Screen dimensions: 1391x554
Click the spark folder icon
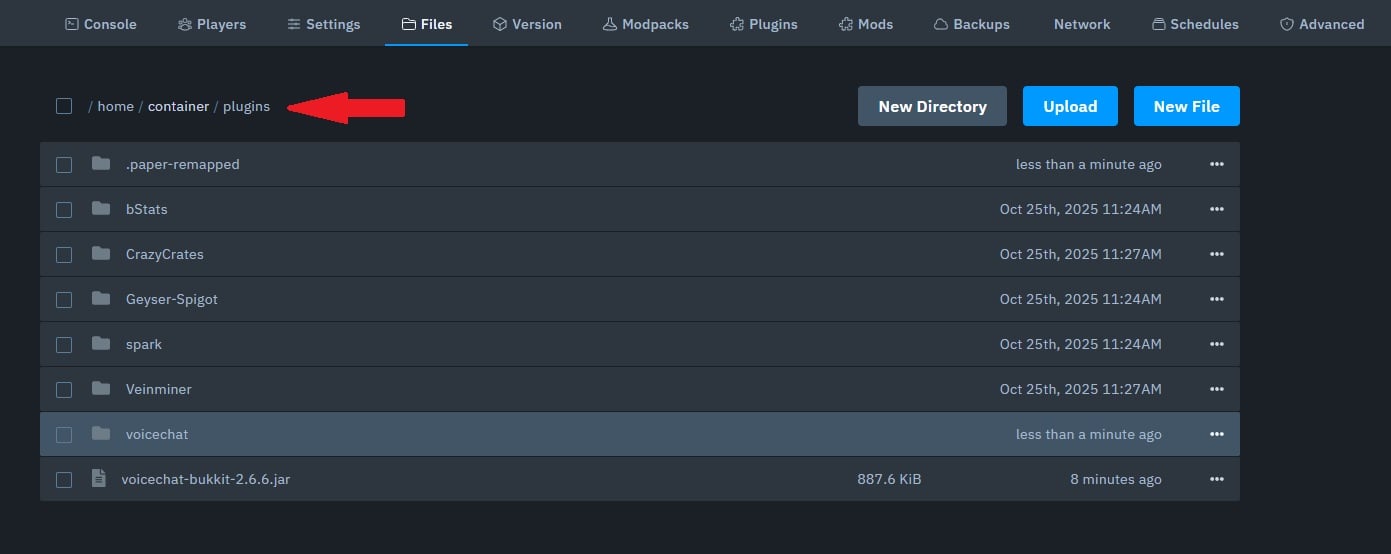101,344
